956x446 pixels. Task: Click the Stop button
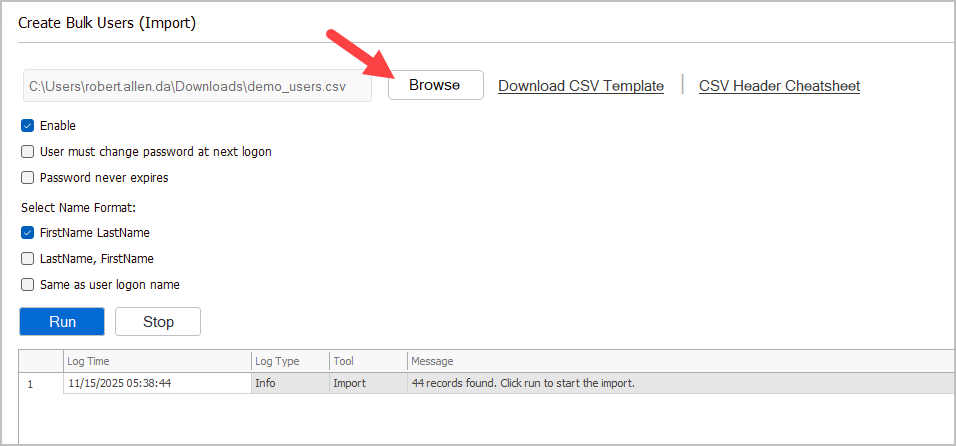pos(158,322)
